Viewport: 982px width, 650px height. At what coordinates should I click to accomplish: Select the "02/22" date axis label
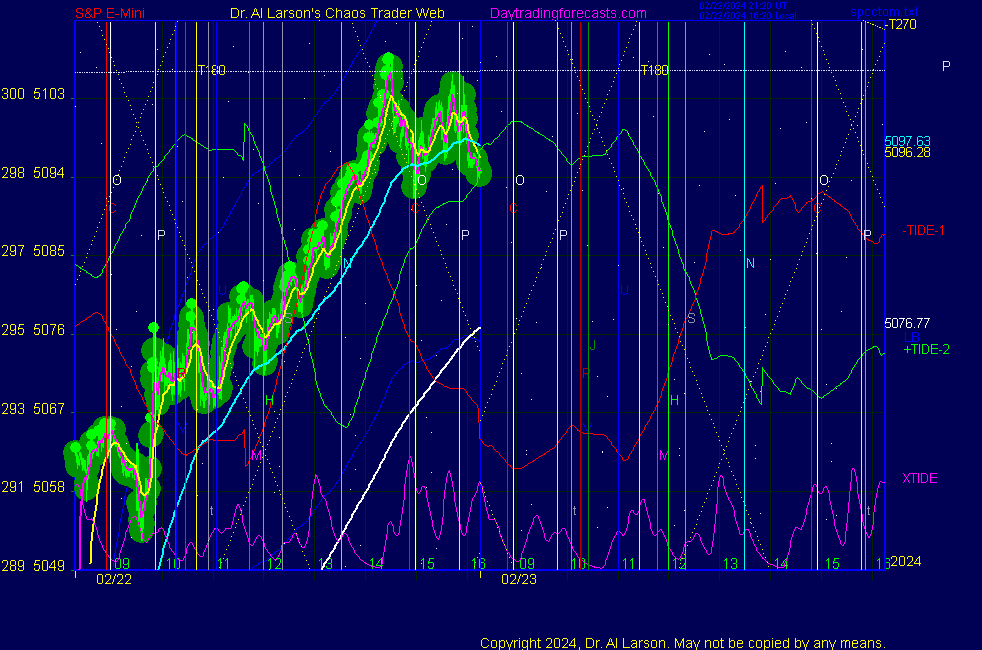coord(114,579)
